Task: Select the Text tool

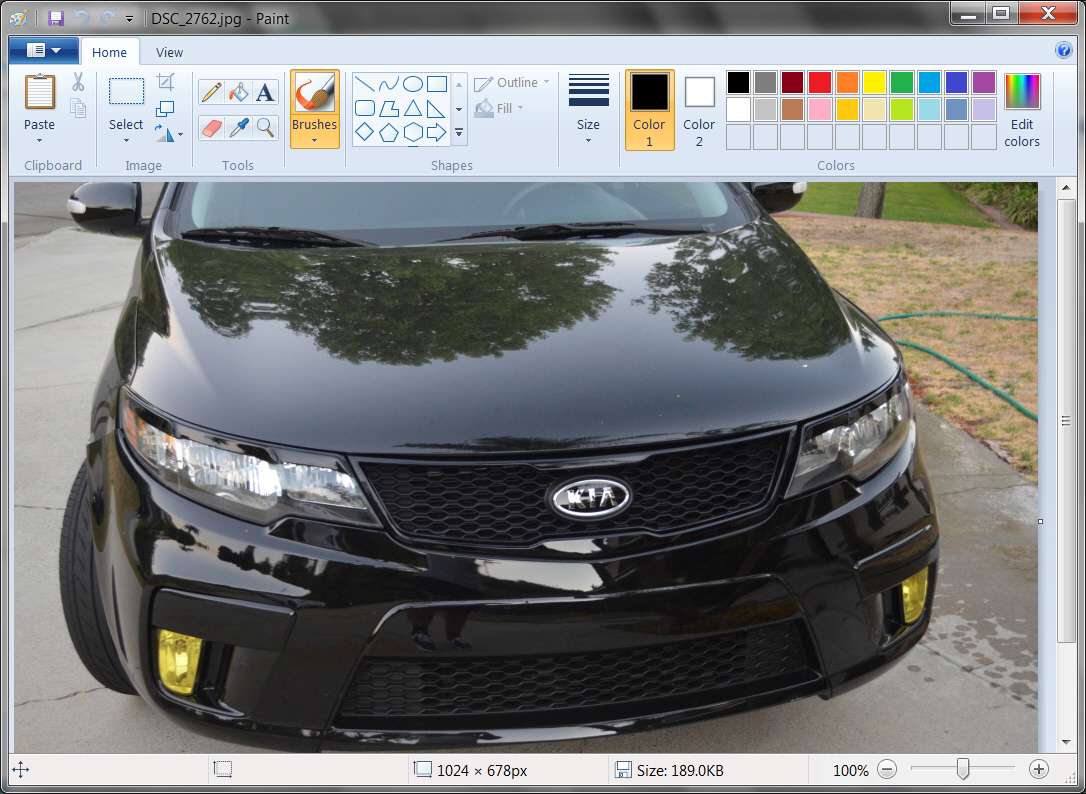Action: (265, 92)
